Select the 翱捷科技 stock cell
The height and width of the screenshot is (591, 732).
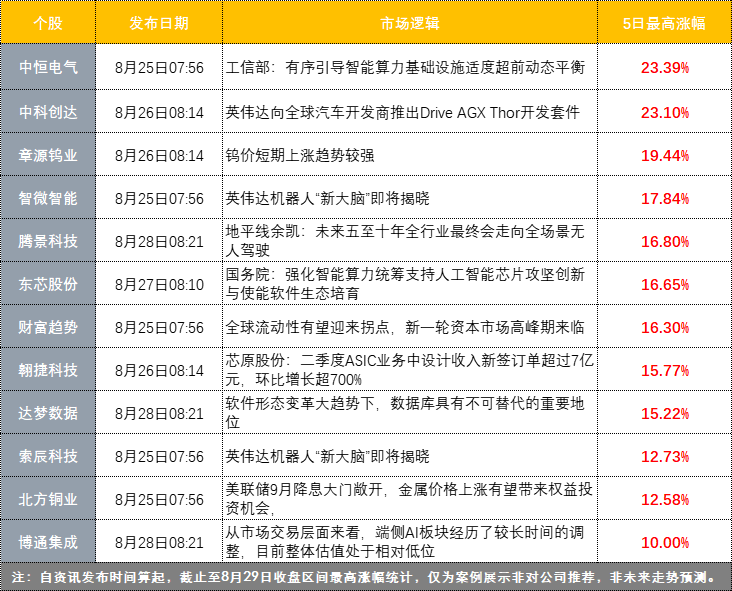(x=48, y=370)
